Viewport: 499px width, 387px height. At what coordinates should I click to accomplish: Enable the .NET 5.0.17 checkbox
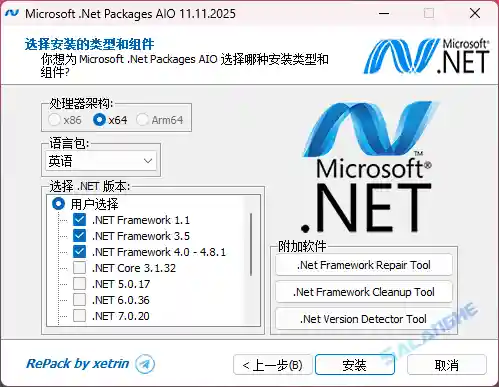click(79, 284)
